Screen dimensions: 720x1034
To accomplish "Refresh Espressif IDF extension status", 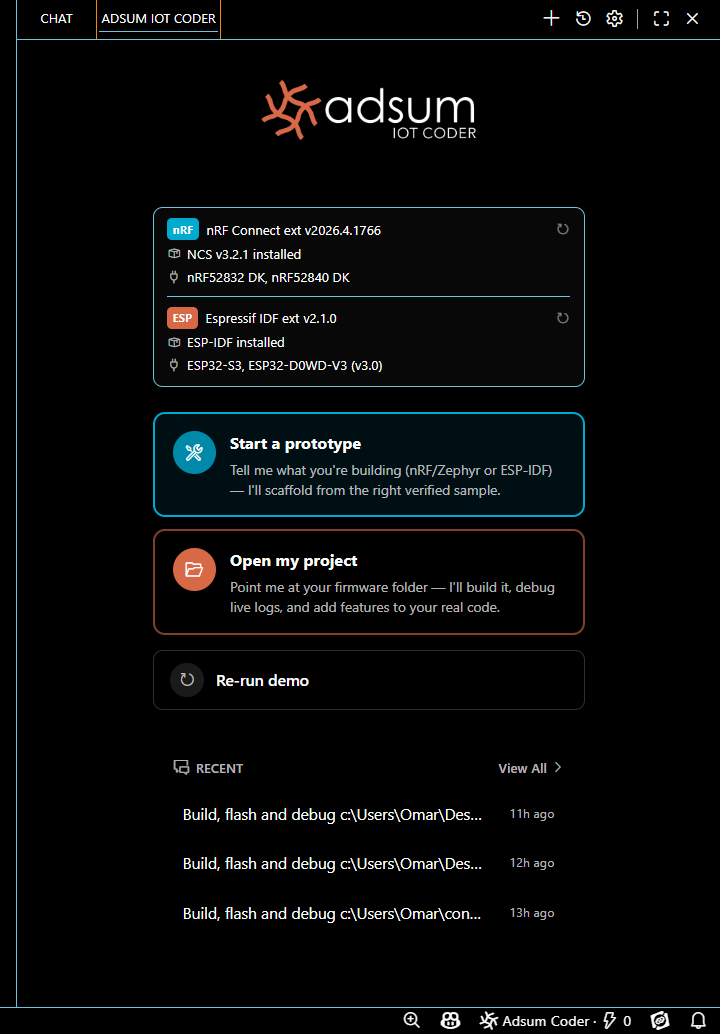I will click(562, 318).
